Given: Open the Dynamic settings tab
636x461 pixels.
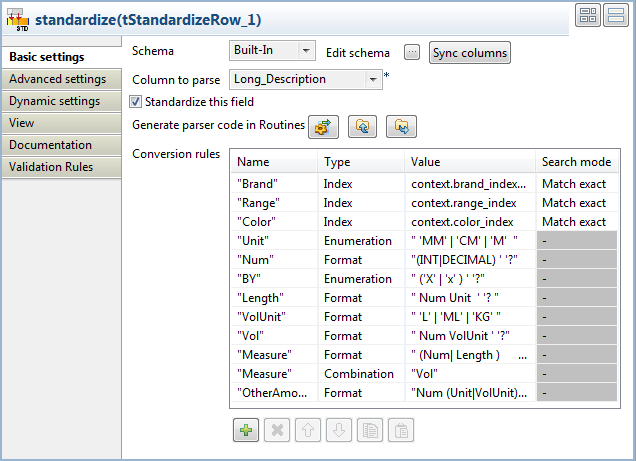Looking at the screenshot, I should (x=55, y=101).
